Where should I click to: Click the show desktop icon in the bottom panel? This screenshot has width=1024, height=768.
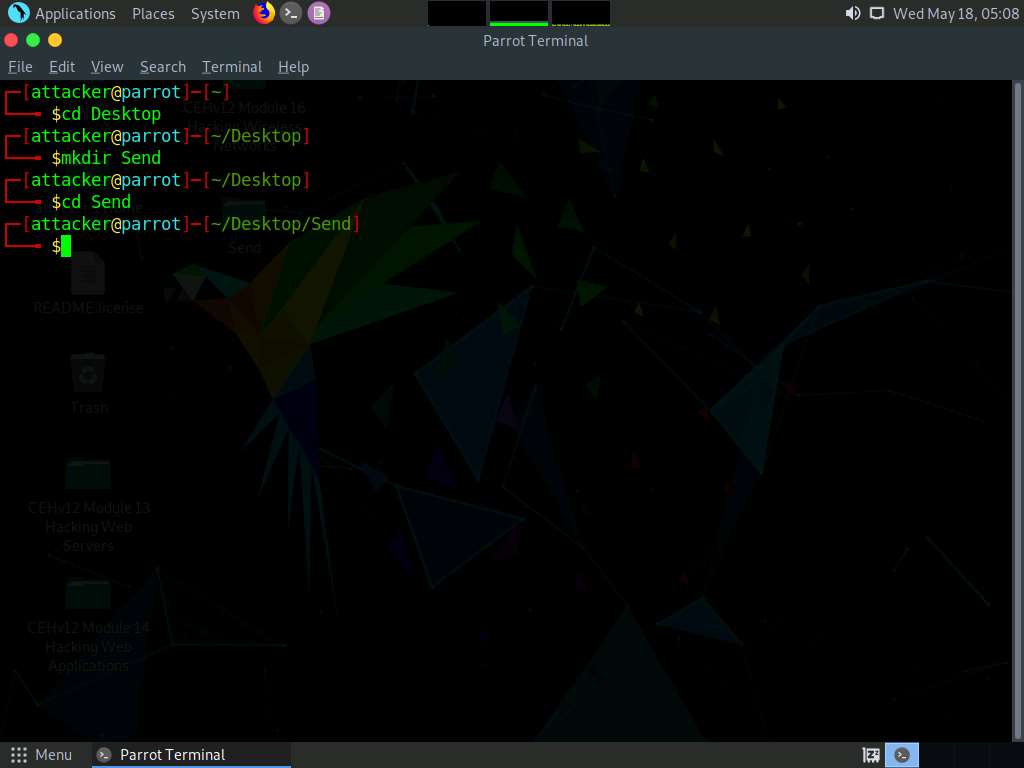tap(871, 755)
